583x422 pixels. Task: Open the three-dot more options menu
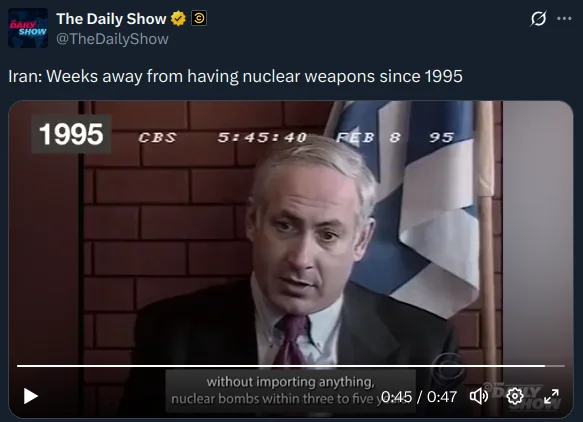click(564, 18)
